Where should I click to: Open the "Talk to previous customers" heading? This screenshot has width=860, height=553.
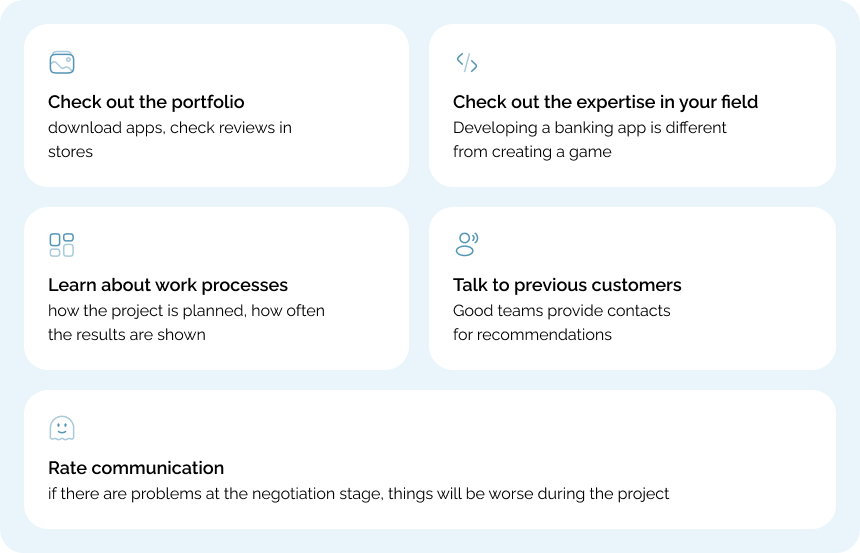click(567, 285)
